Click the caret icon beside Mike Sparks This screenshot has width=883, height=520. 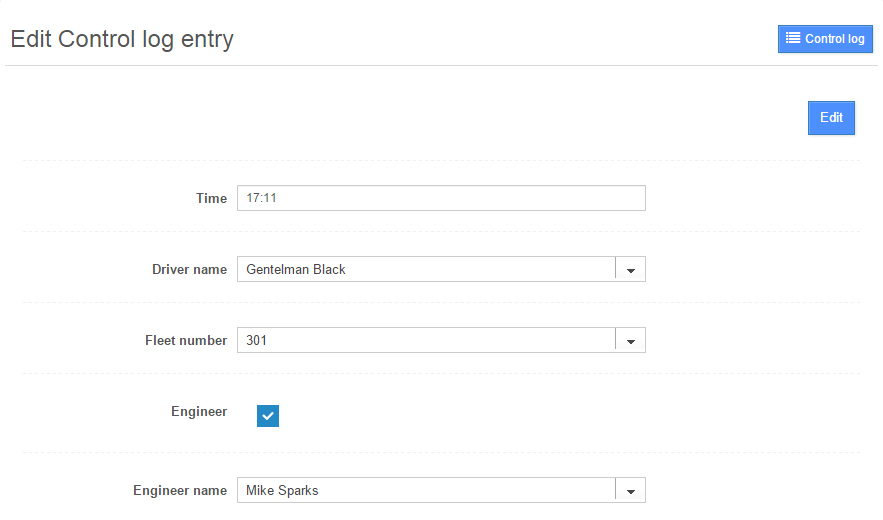click(x=631, y=492)
